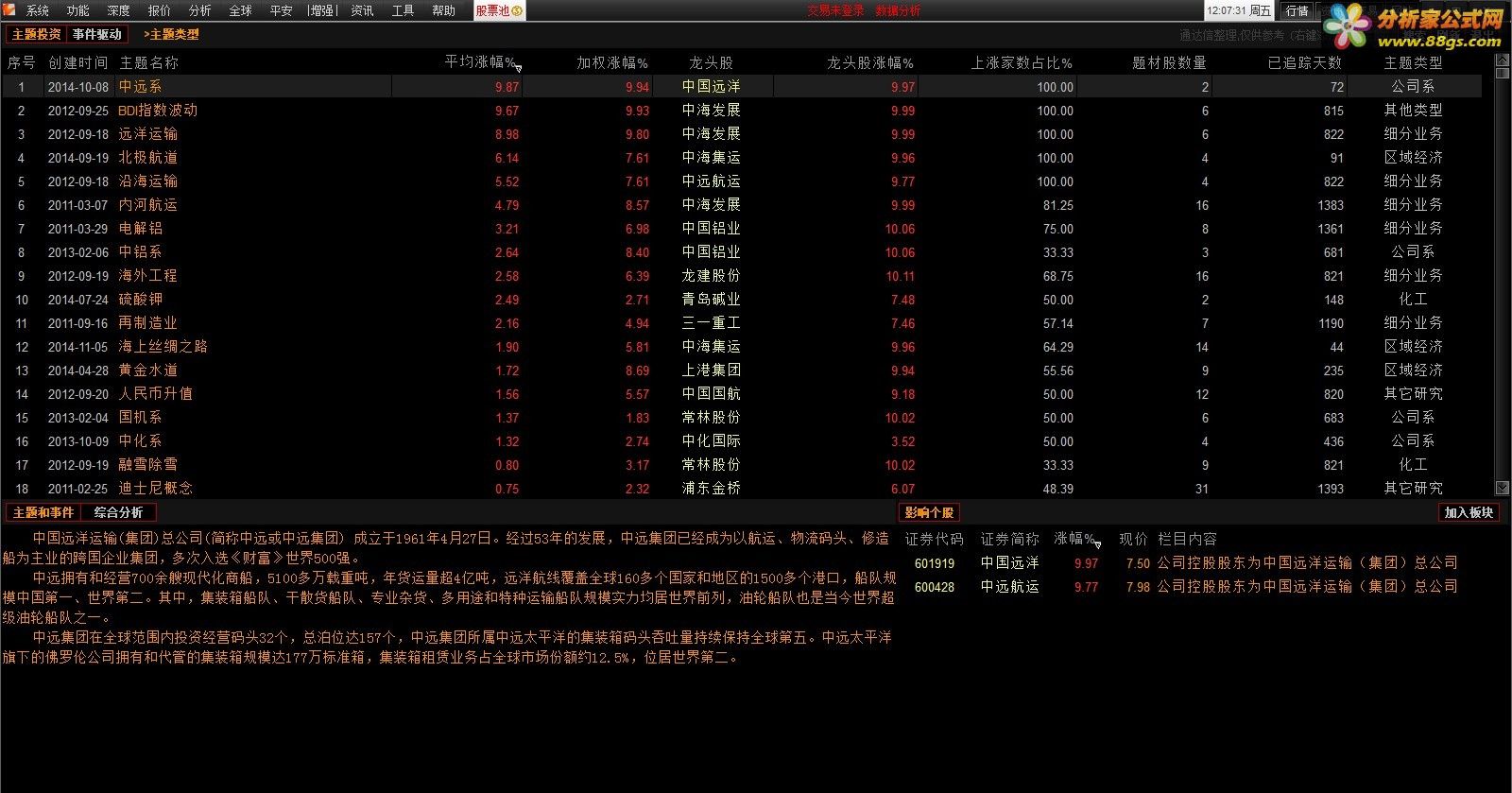Switch to the 综合分析 tab
This screenshot has width=1512, height=793.
[x=118, y=512]
